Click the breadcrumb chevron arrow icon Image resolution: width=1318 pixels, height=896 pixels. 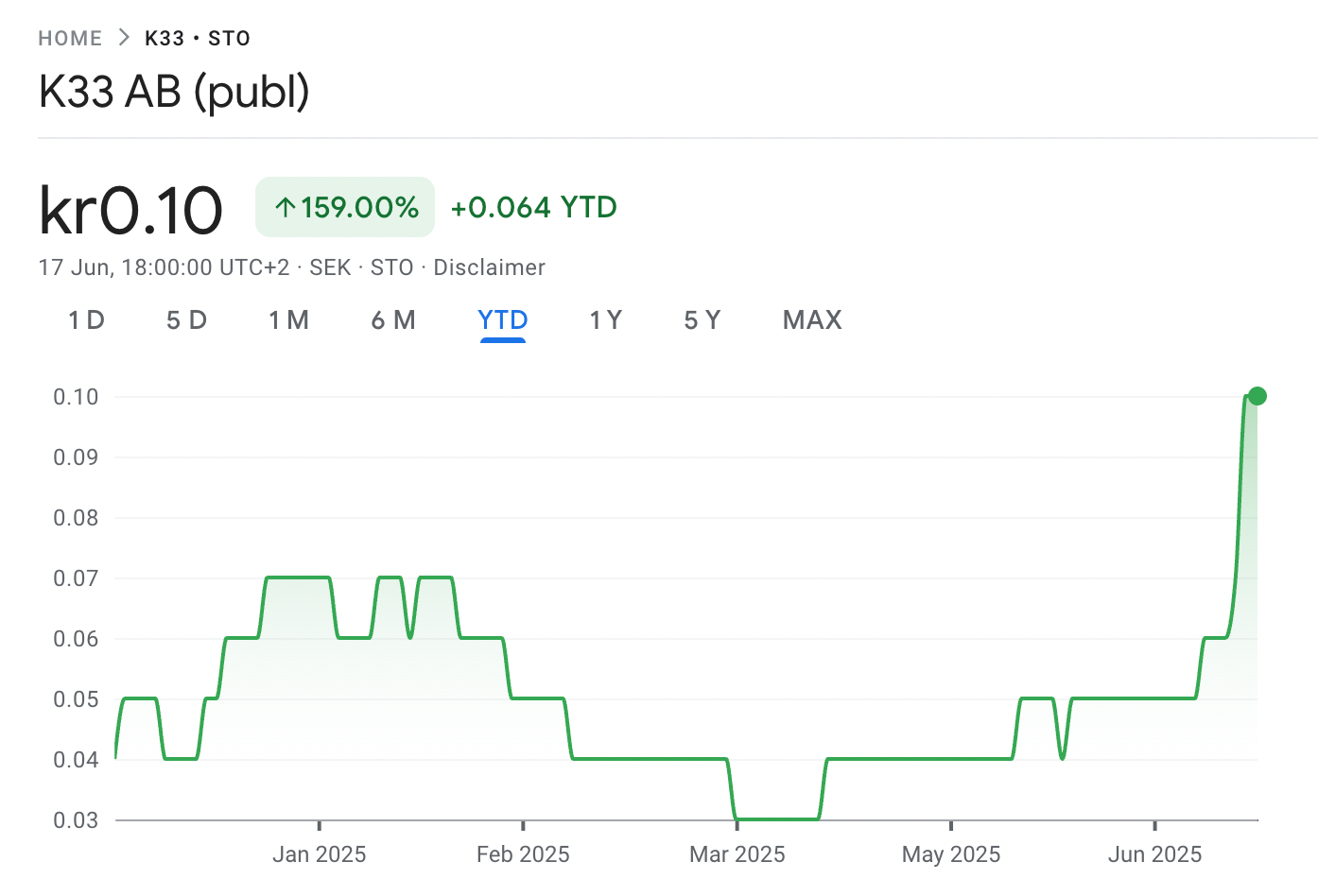124,38
